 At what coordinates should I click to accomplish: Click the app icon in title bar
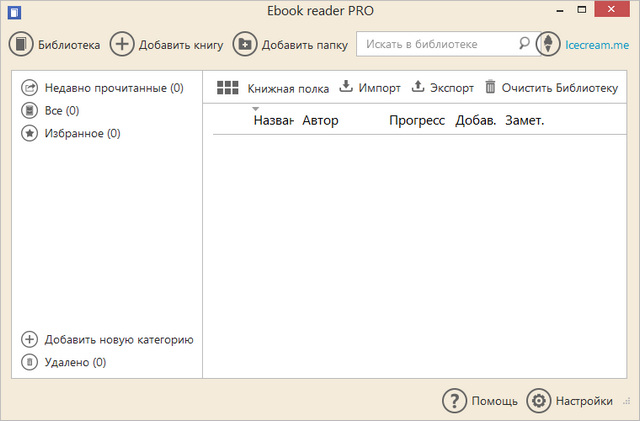coord(14,13)
